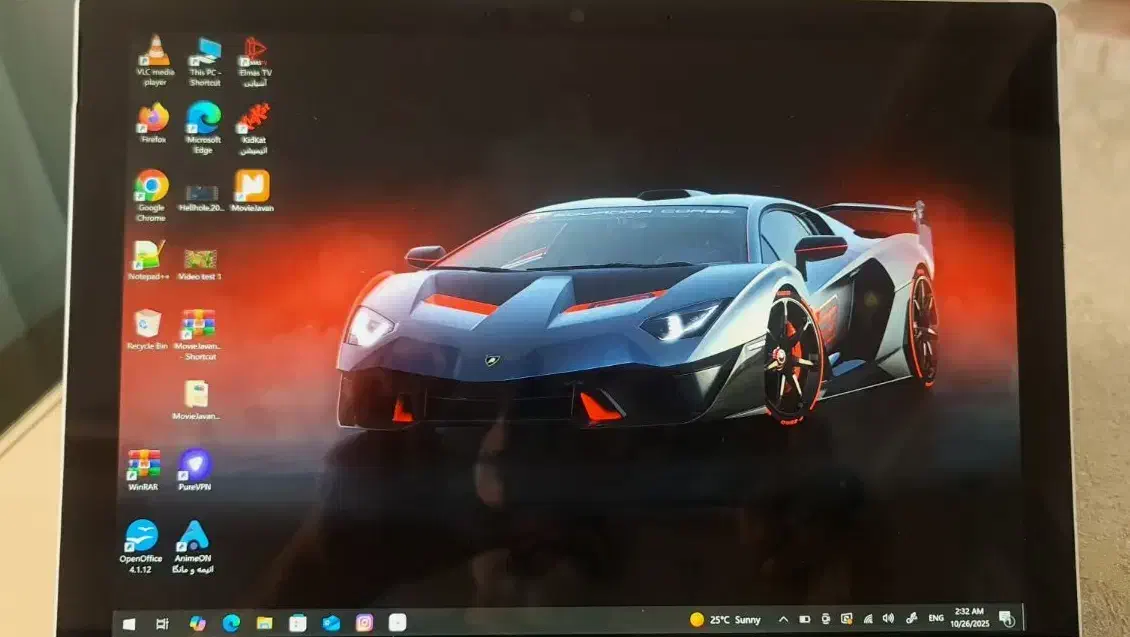The width and height of the screenshot is (1130, 637).
Task: Click the Elmas TV desktop shortcut
Action: click(255, 52)
